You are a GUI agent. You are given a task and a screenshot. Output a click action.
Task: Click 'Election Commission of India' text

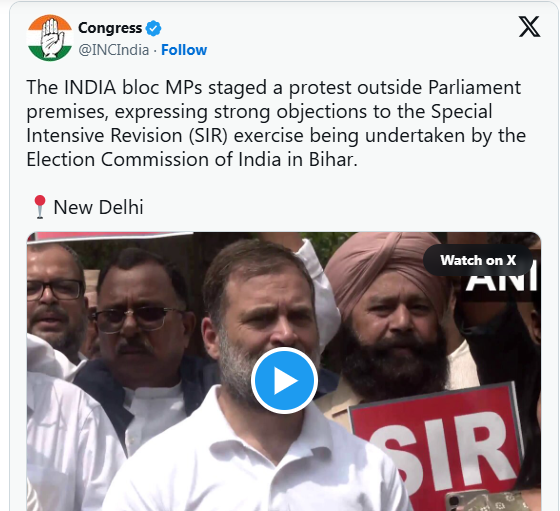(154, 160)
